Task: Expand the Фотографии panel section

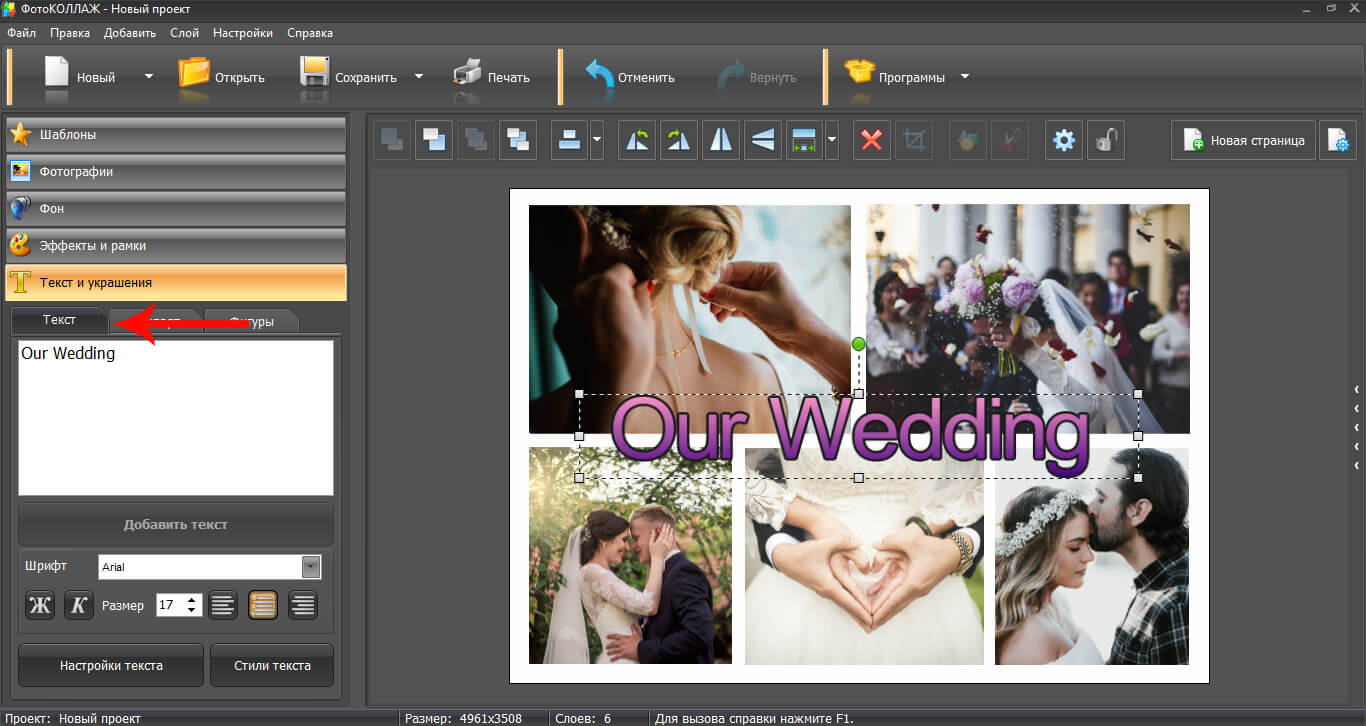Action: pyautogui.click(x=176, y=171)
